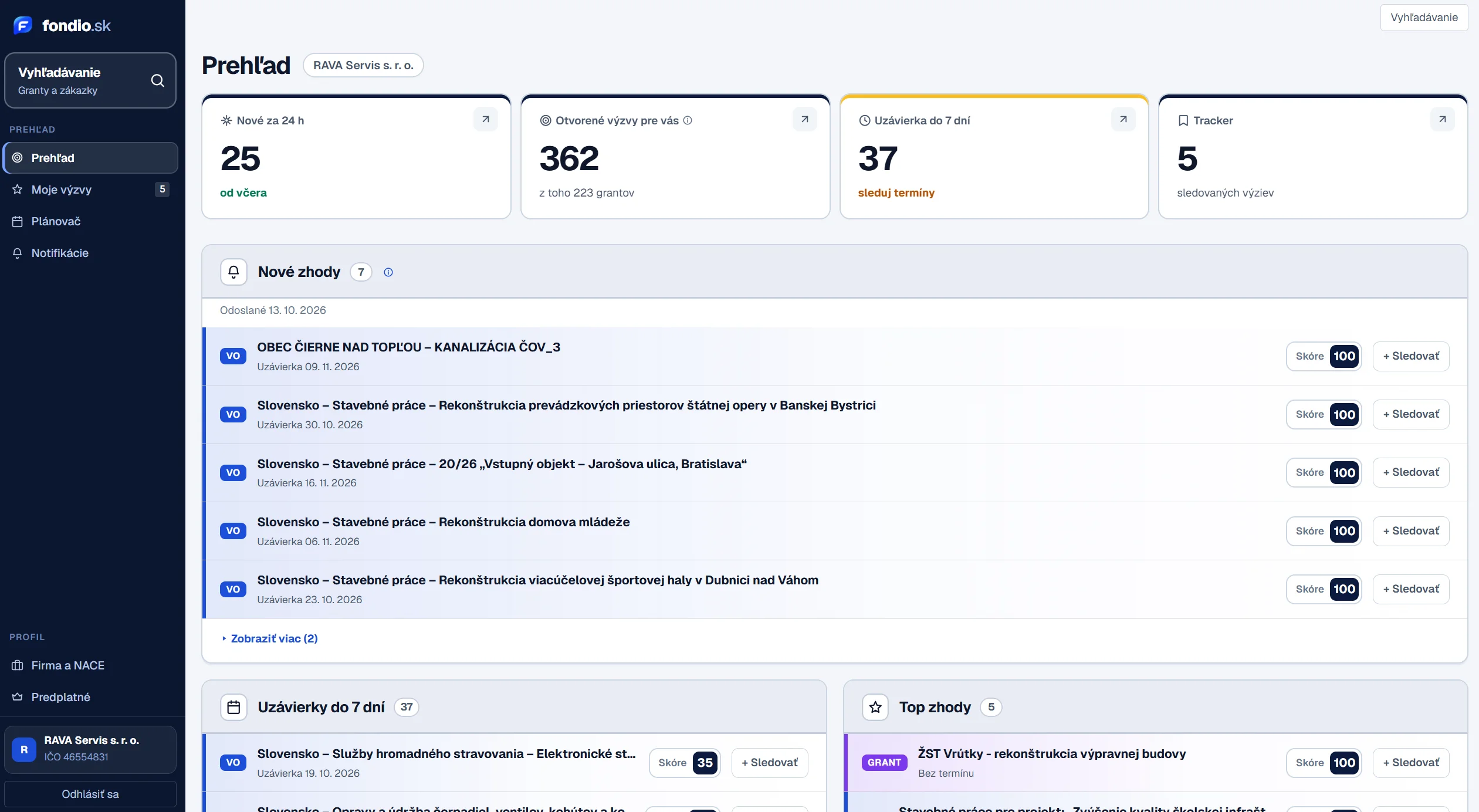The image size is (1479, 812).
Task: Click VO badge on Jarošova ulica row
Action: (233, 472)
